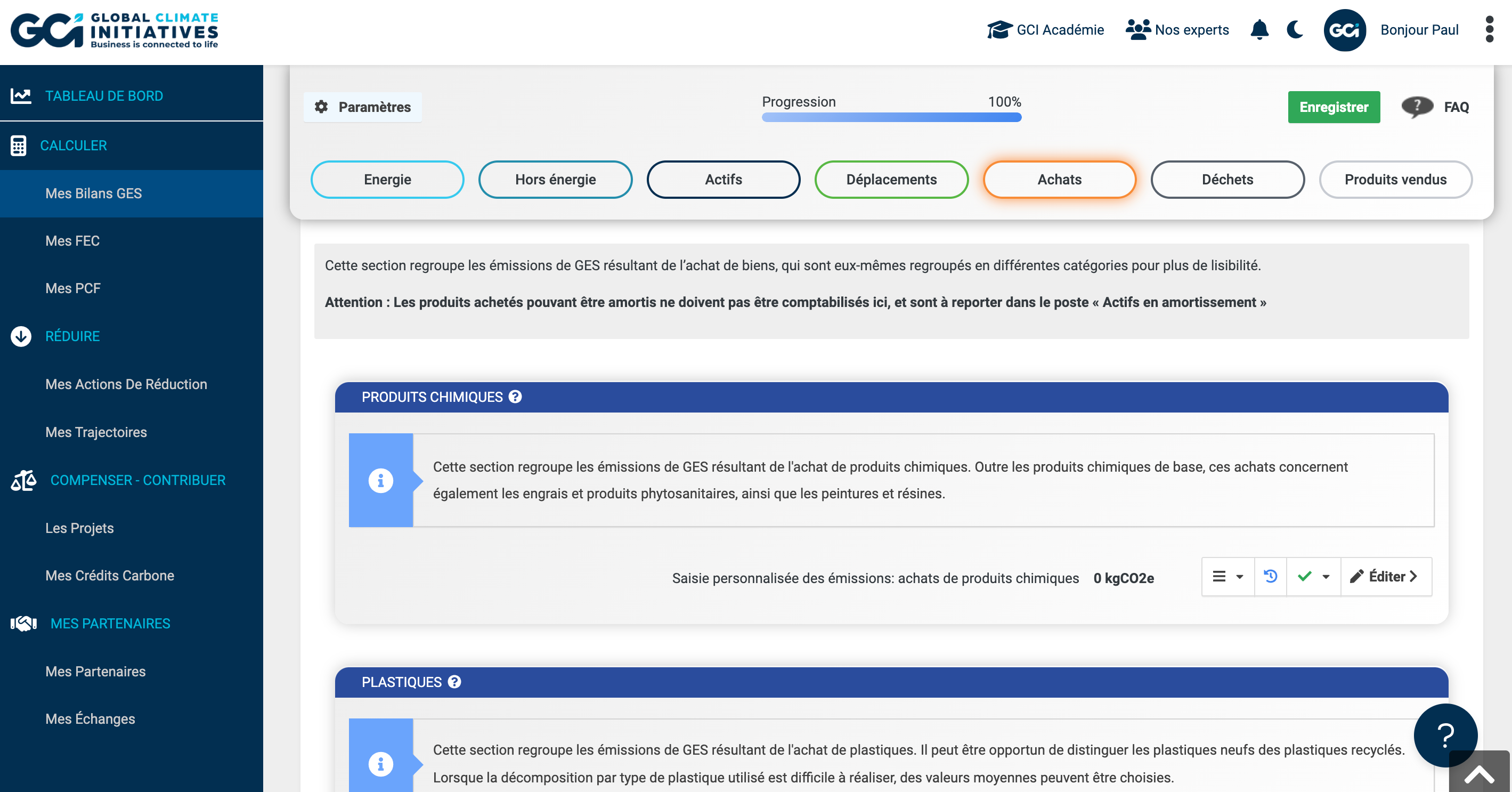Click the history reset icon for produits chimiques
Viewport: 1512px width, 792px height.
[1271, 577]
